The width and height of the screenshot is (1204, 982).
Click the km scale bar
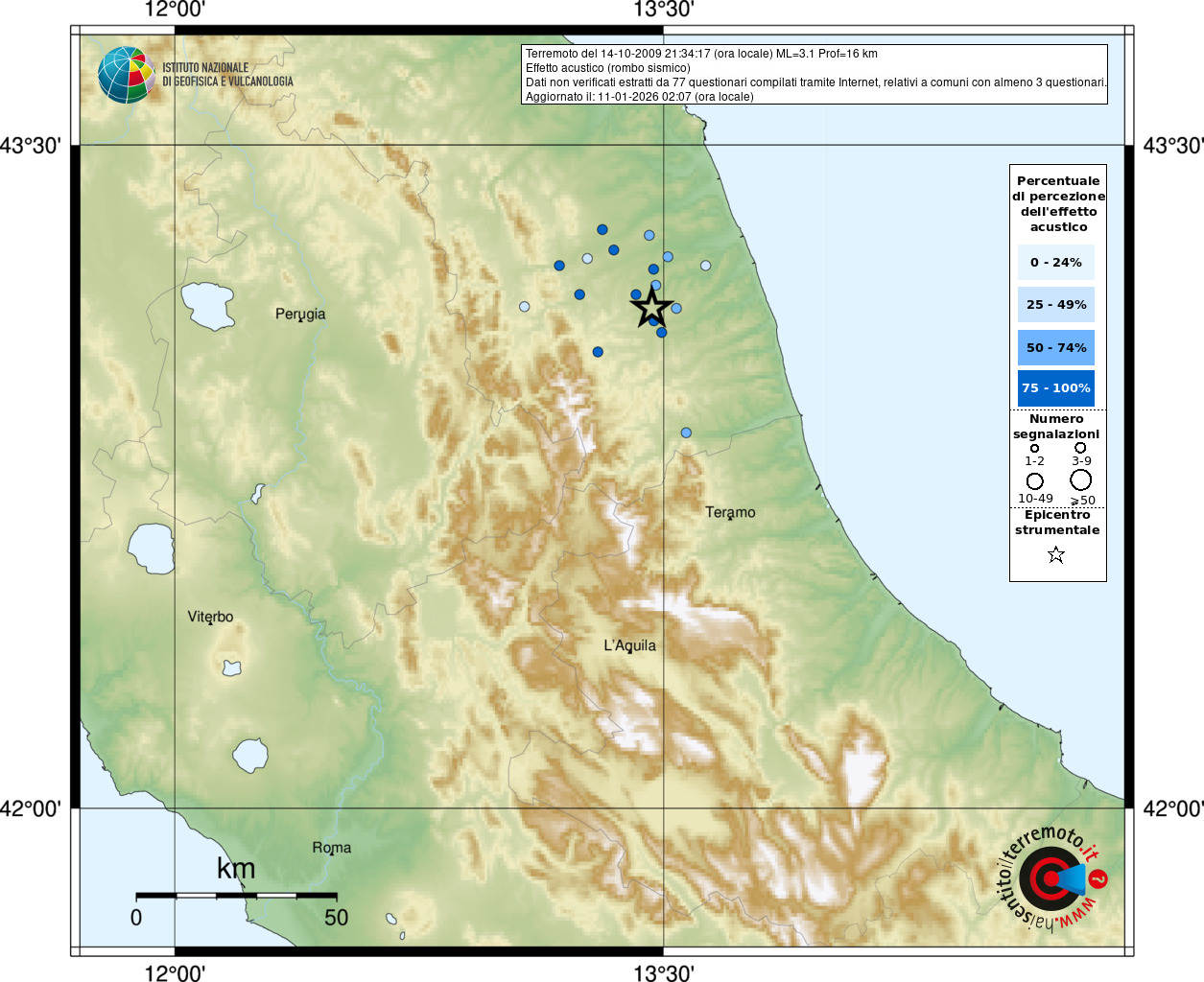[x=236, y=896]
